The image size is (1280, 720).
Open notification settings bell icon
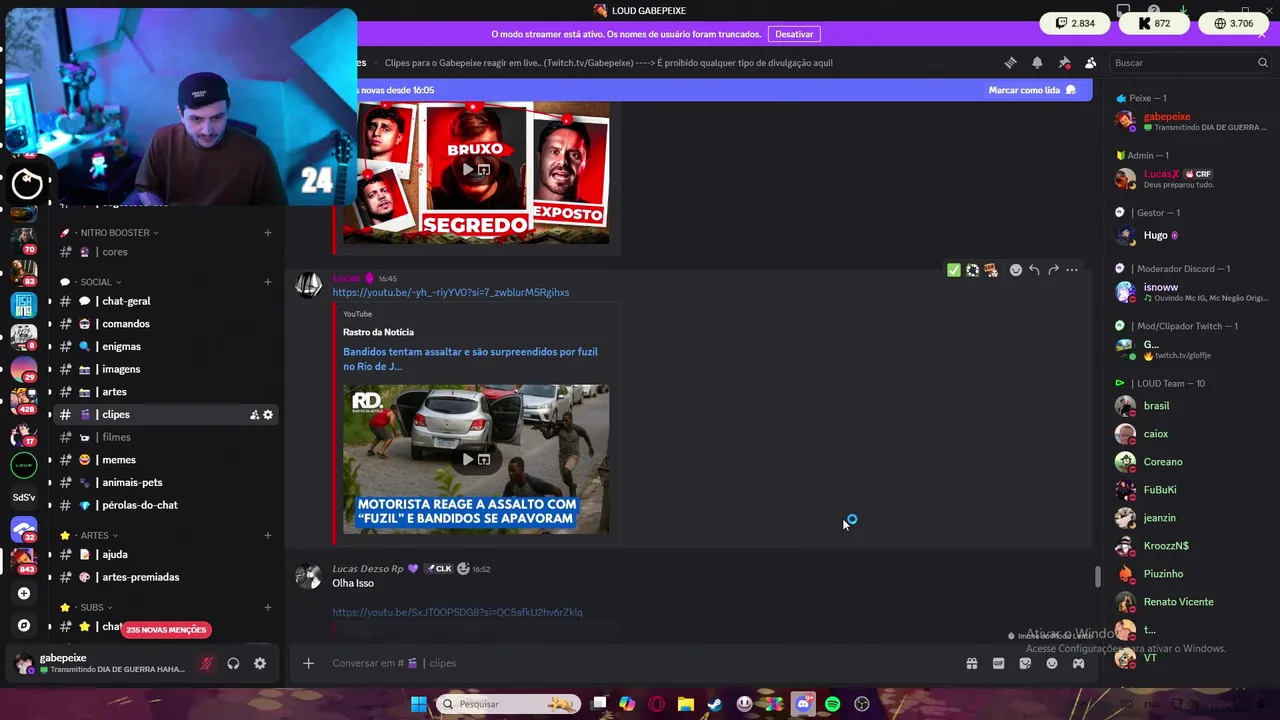click(x=1037, y=62)
